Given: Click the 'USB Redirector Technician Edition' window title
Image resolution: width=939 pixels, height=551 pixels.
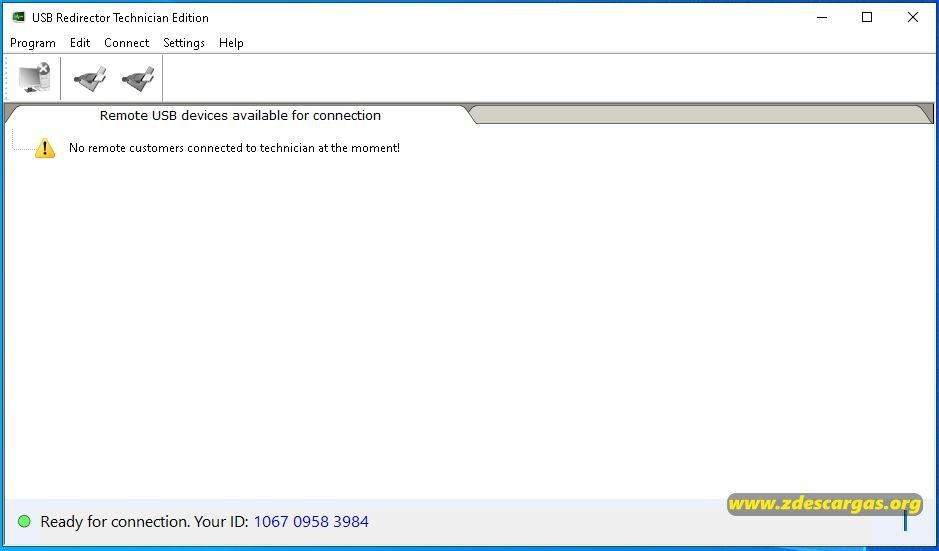Looking at the screenshot, I should 120,17.
